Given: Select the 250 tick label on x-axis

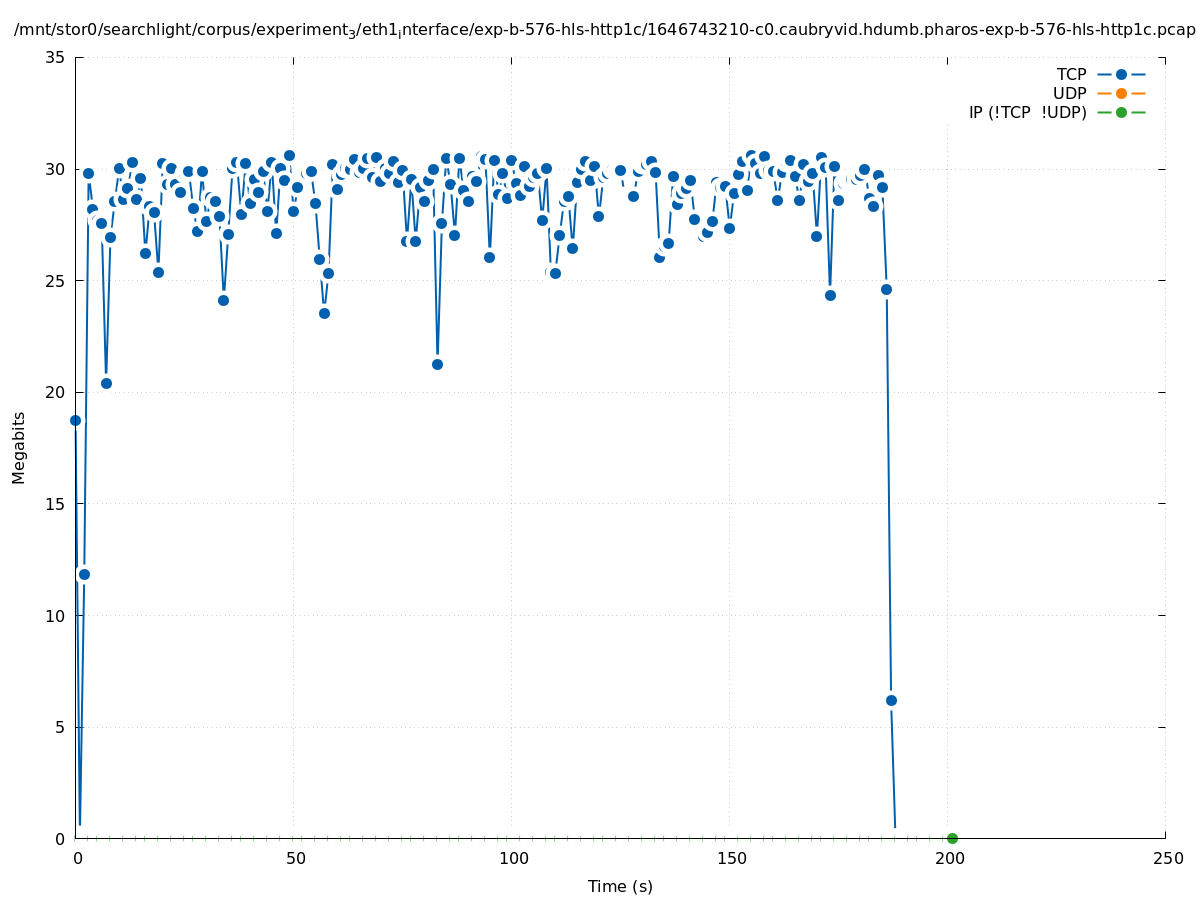Looking at the screenshot, I should click(x=1166, y=858).
